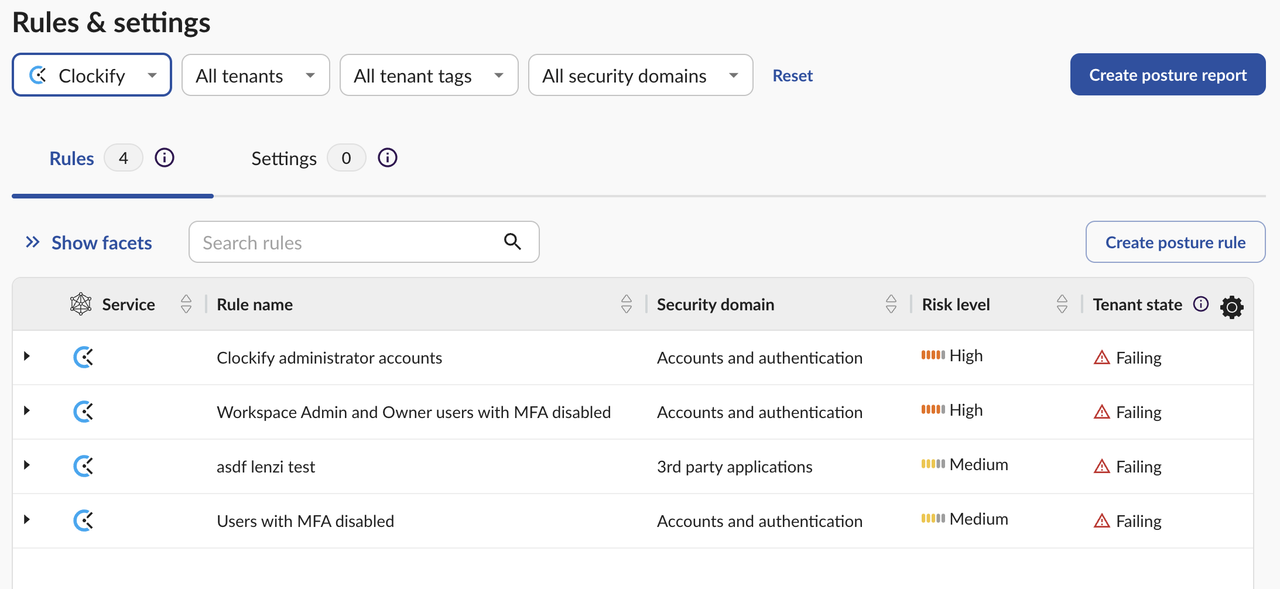Image resolution: width=1280 pixels, height=589 pixels.
Task: Toggle sorting on the Security domain column
Action: pos(891,304)
